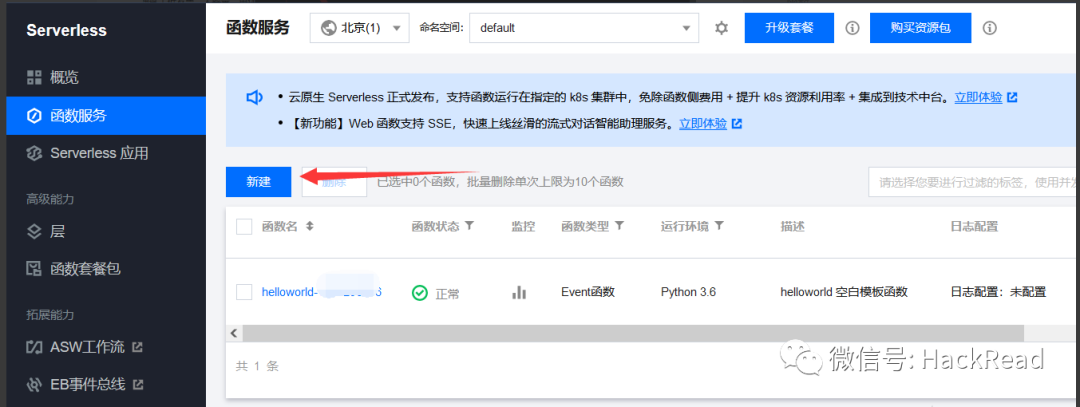The width and height of the screenshot is (1080, 407).
Task: Click the table horizontal scrollbar thumb
Action: pyautogui.click(x=632, y=333)
